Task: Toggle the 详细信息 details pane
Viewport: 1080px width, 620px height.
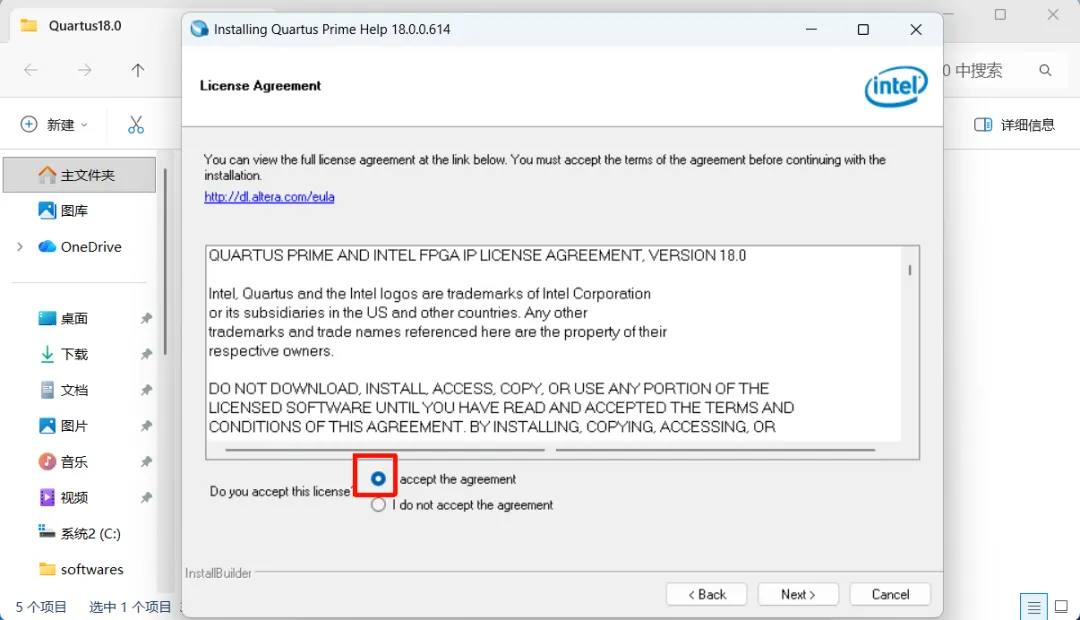Action: pyautogui.click(x=1014, y=125)
